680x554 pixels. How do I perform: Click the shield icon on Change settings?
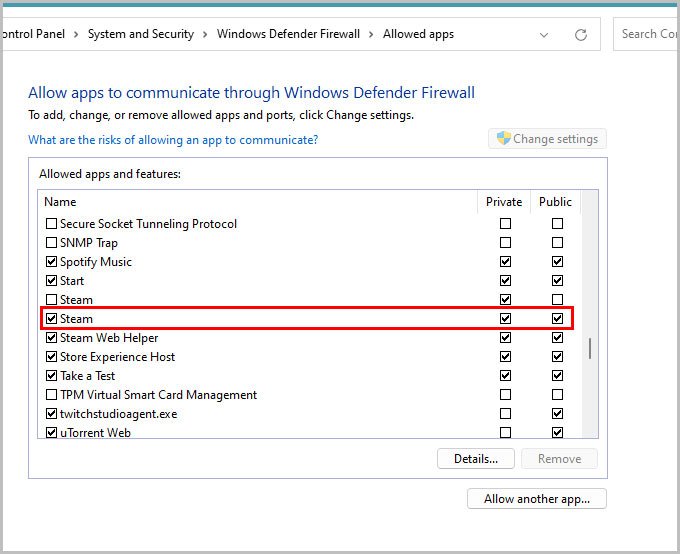coord(503,138)
